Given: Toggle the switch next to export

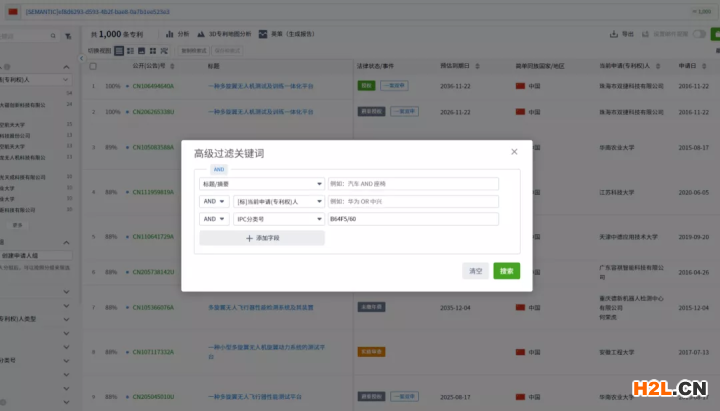Looking at the screenshot, I should point(699,34).
